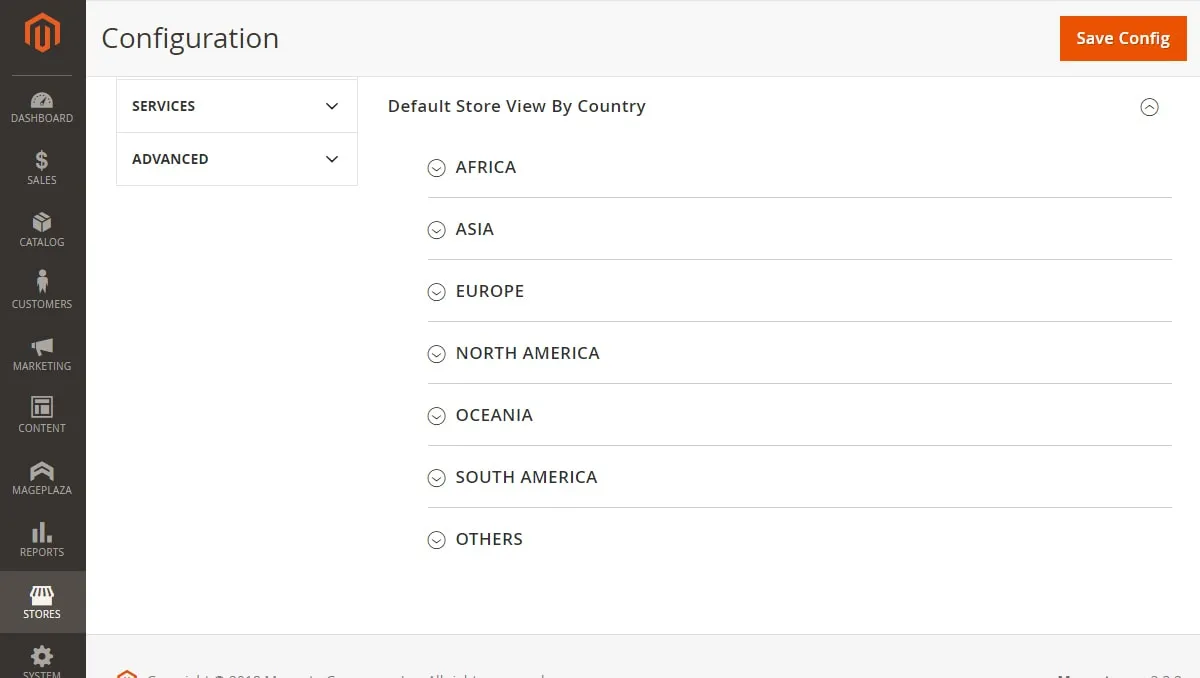The image size is (1200, 678).
Task: Open the Mageplaza extension menu
Action: click(42, 478)
